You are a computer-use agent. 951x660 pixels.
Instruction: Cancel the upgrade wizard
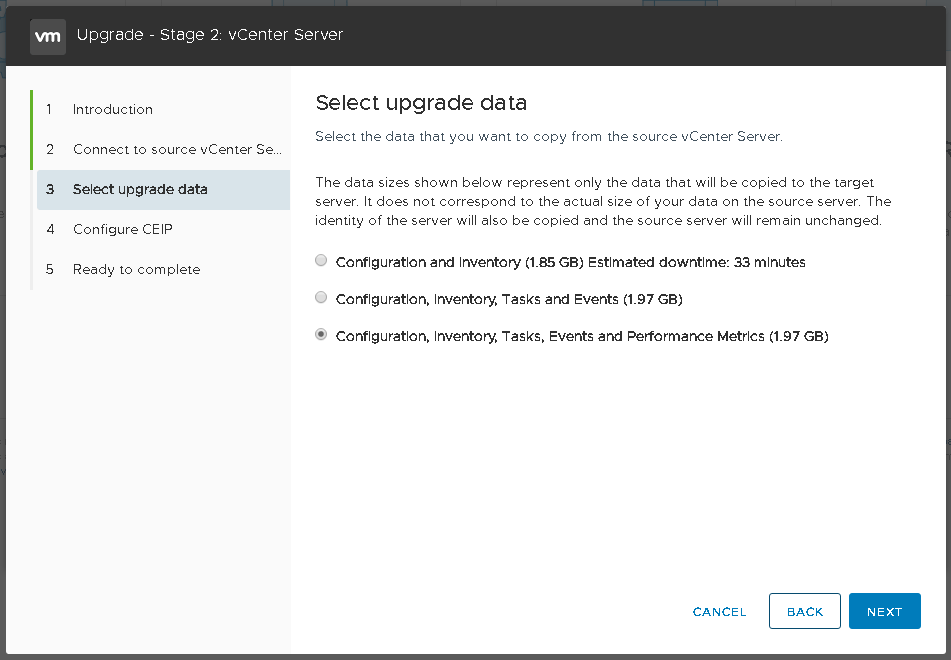719,612
